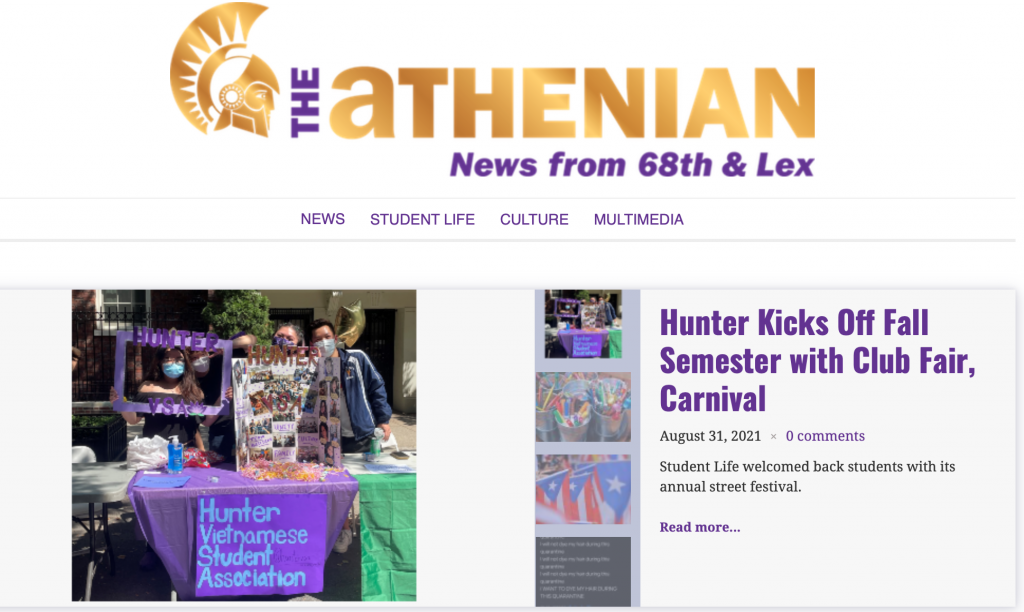This screenshot has height=612, width=1024.
Task: Click the large Vietnamese Student Association photo
Action: 244,445
